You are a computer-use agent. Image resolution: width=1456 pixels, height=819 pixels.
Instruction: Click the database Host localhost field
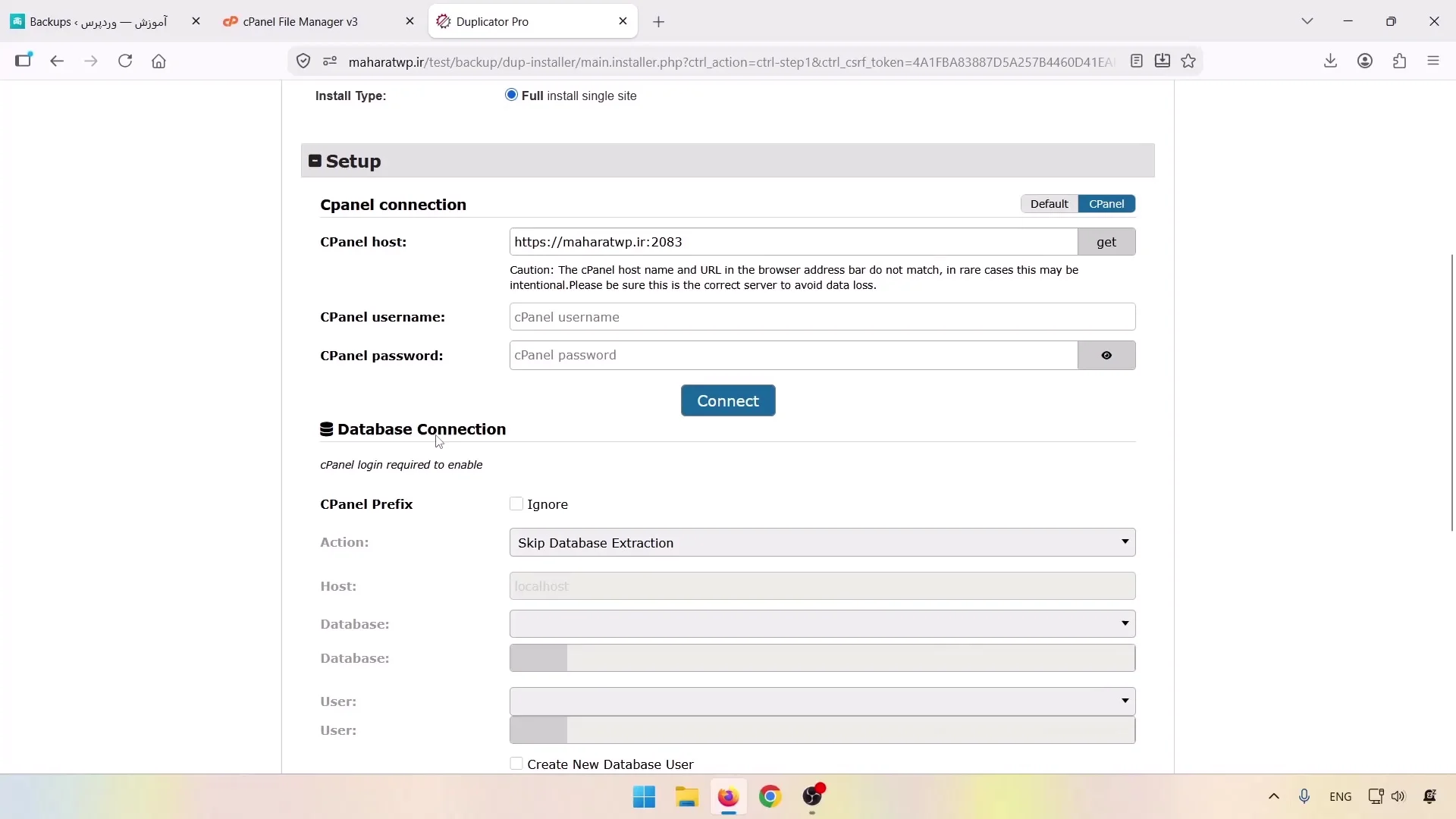coord(822,586)
